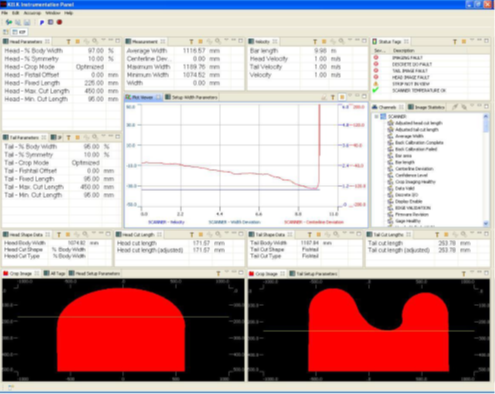495x394 pixels.
Task: Collapse the SCANNER tree node
Action: (376, 117)
